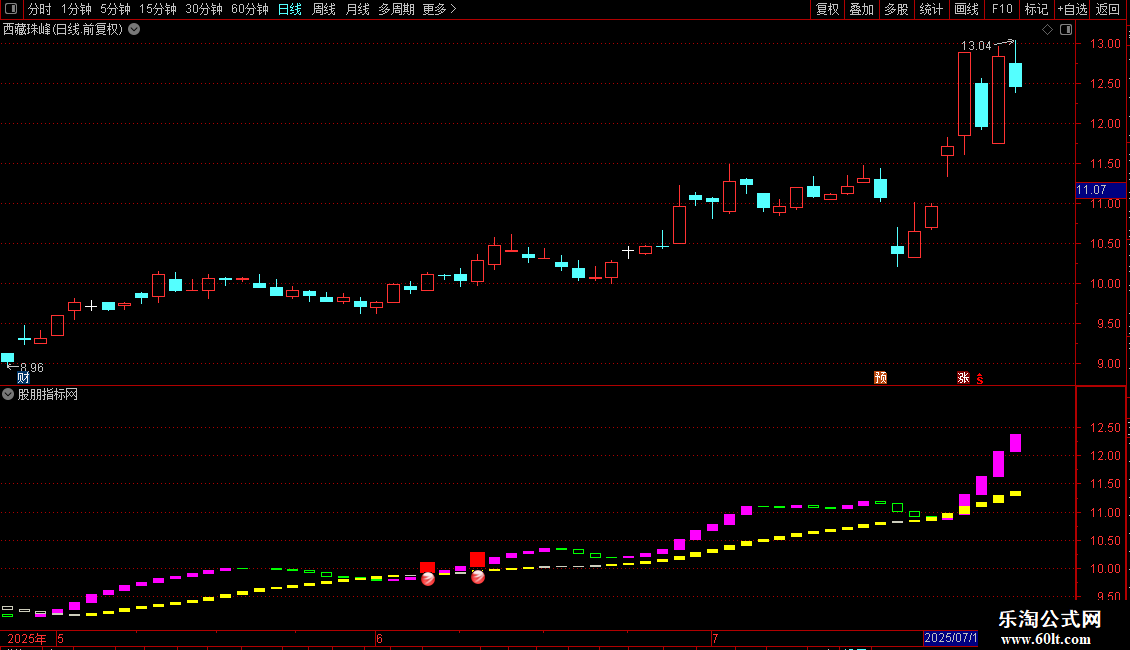The width and height of the screenshot is (1130, 650).
Task: Select the 15分钟 period
Action: [x=157, y=9]
